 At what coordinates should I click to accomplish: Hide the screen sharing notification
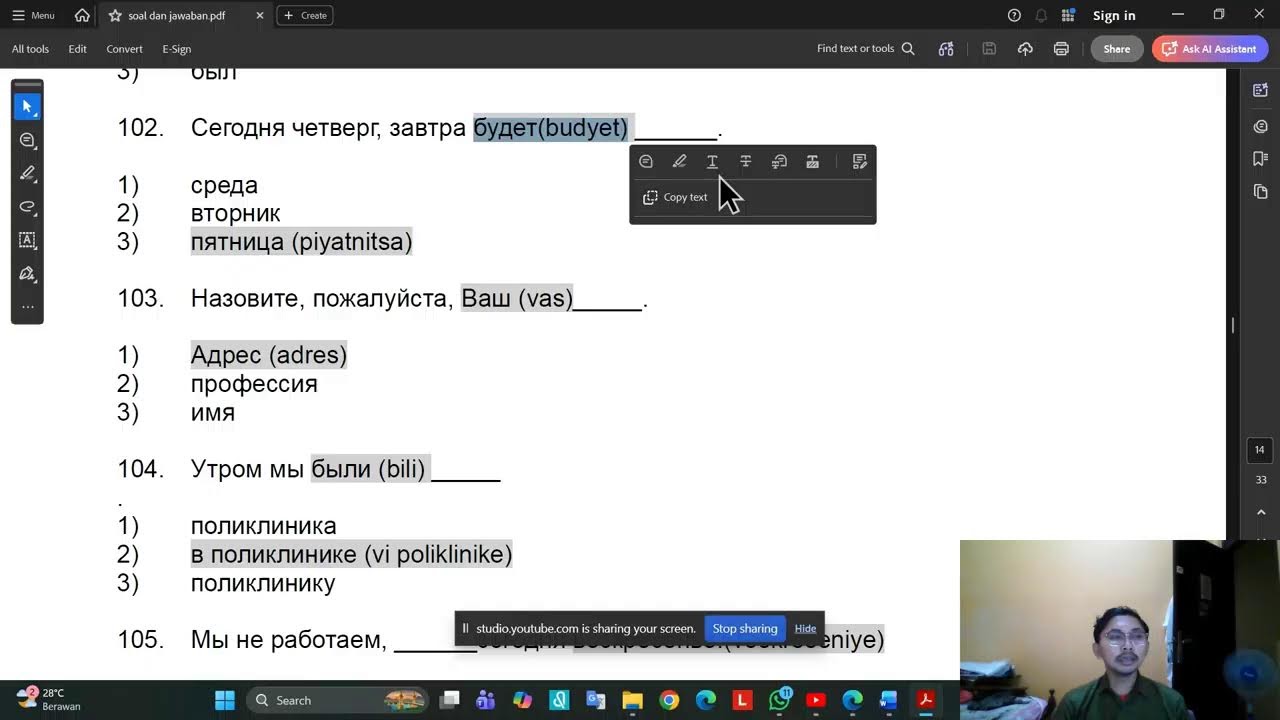pyautogui.click(x=805, y=629)
